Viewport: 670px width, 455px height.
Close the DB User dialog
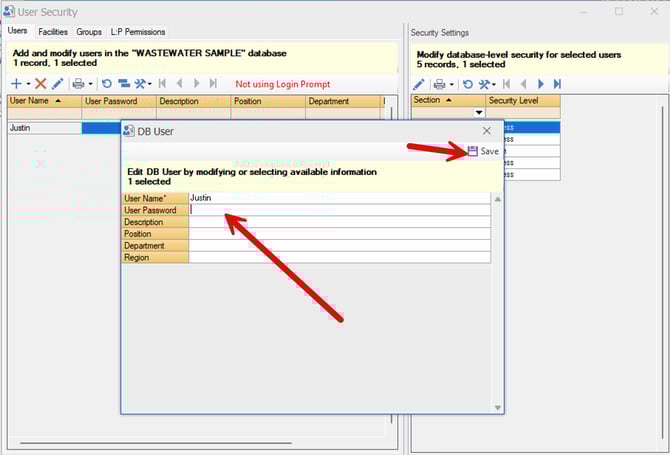487,131
